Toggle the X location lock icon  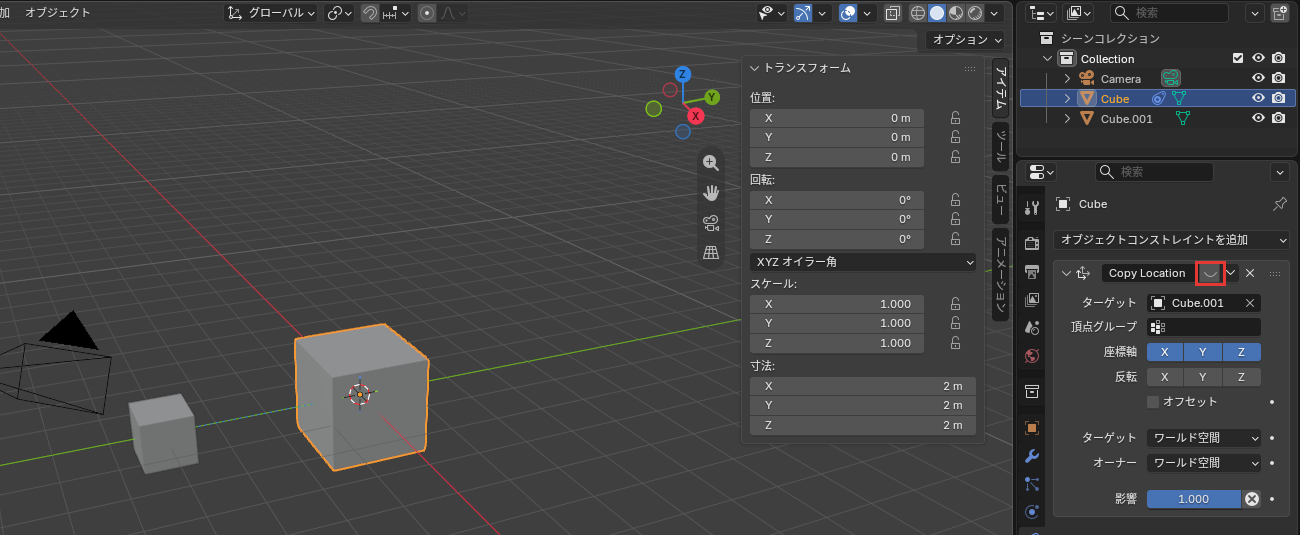pyautogui.click(x=956, y=117)
